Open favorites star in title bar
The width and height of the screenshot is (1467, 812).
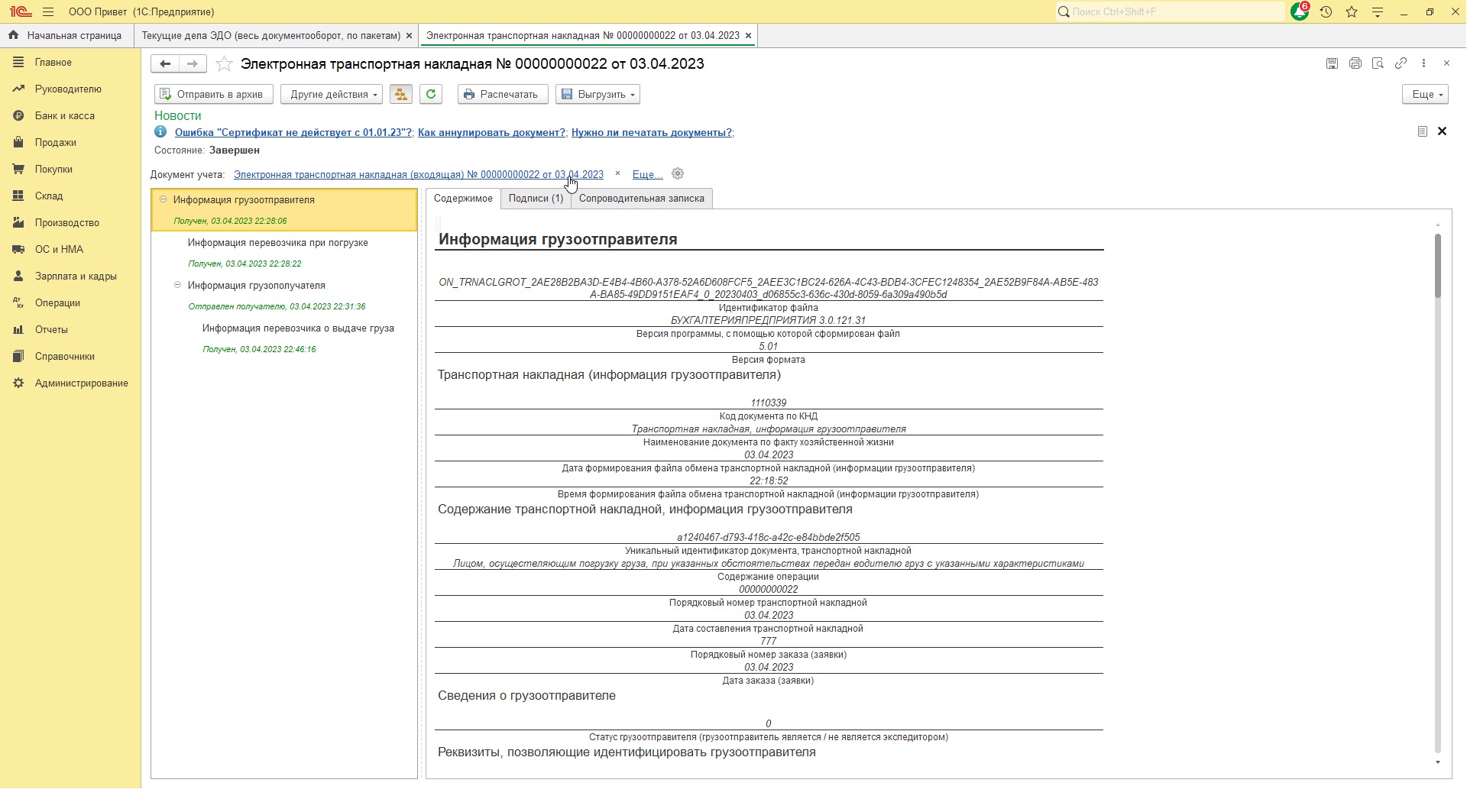1352,12
